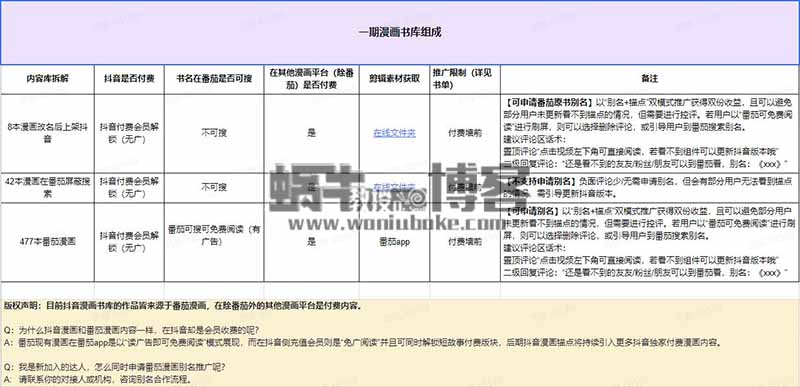Viewport: 800px width, 387px height.
Task: Select the 推广限制（详见书单）header cell
Action: coord(465,80)
